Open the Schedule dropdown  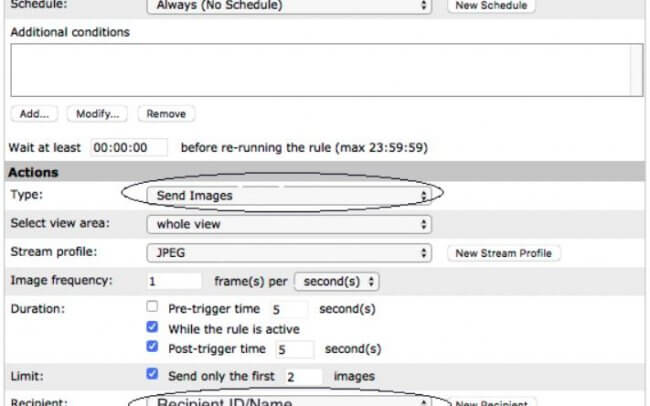pyautogui.click(x=289, y=6)
